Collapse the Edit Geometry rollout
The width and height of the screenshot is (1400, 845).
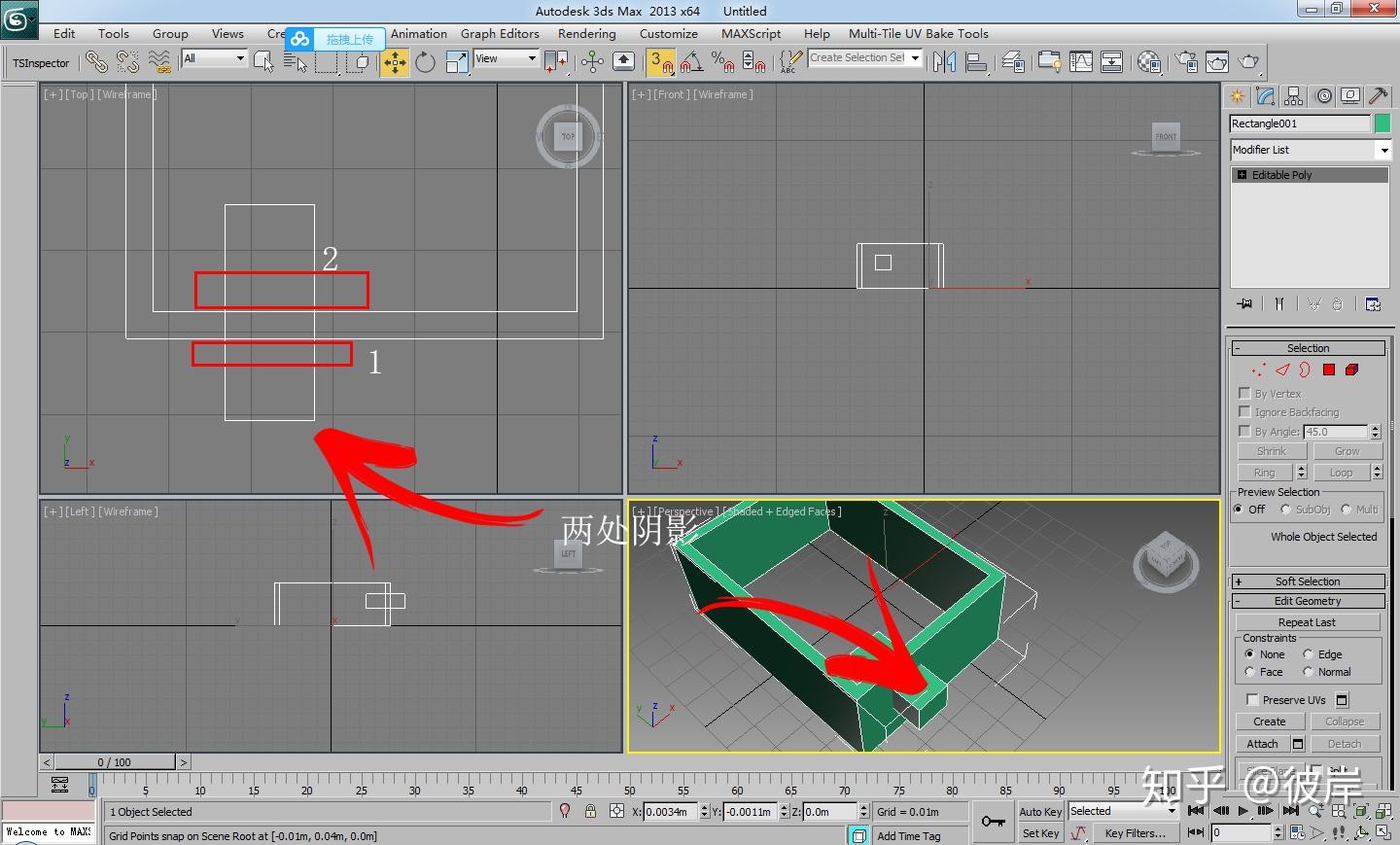coord(1308,601)
